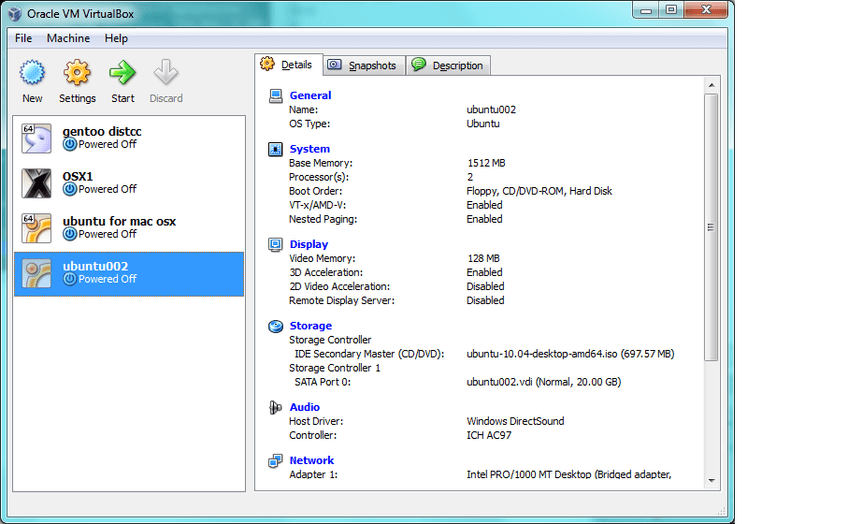Click the boot order Floppy, CD/DVD-ROM value

(539, 191)
